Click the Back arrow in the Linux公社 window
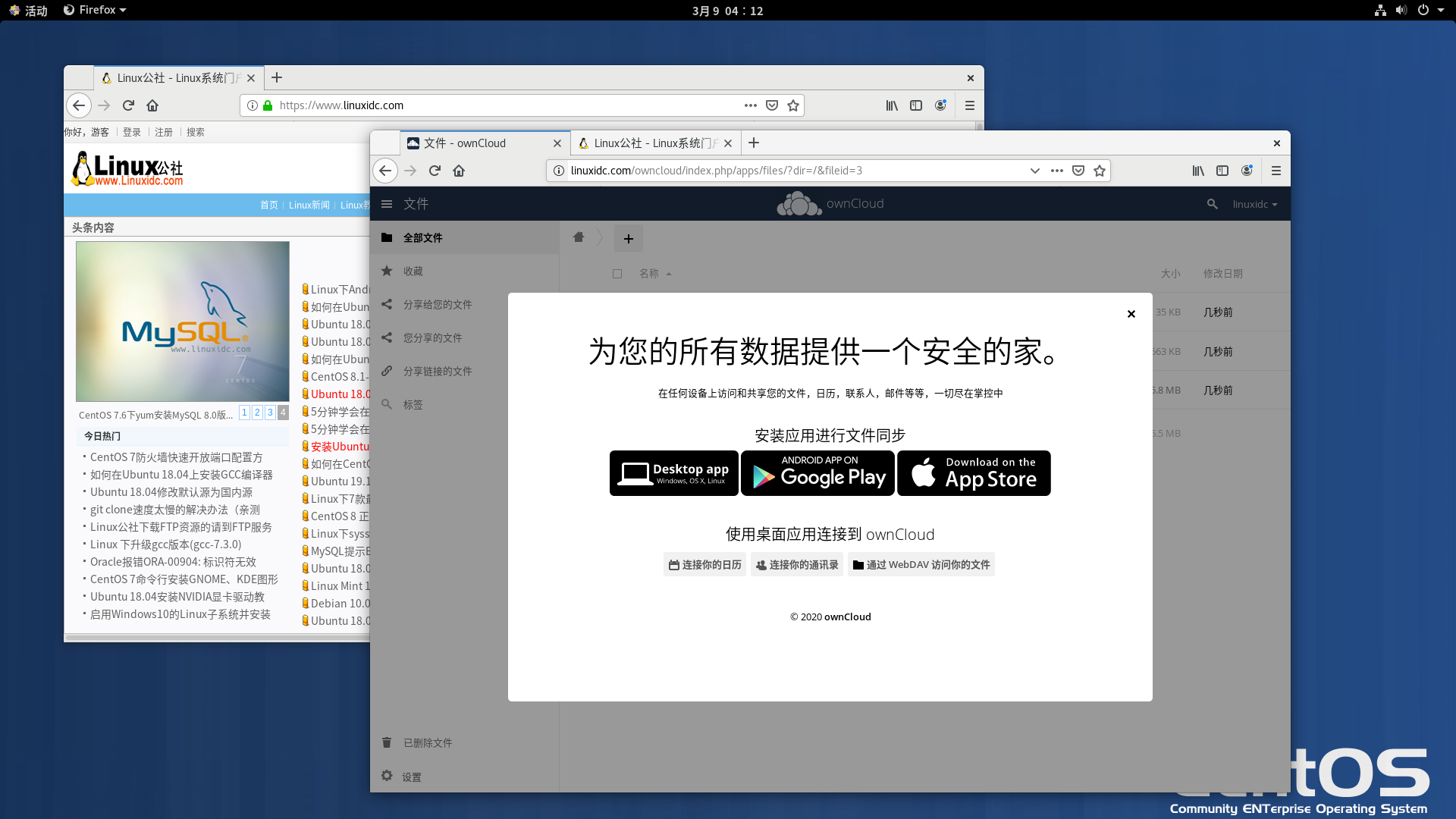Viewport: 1456px width, 819px height. tap(79, 105)
